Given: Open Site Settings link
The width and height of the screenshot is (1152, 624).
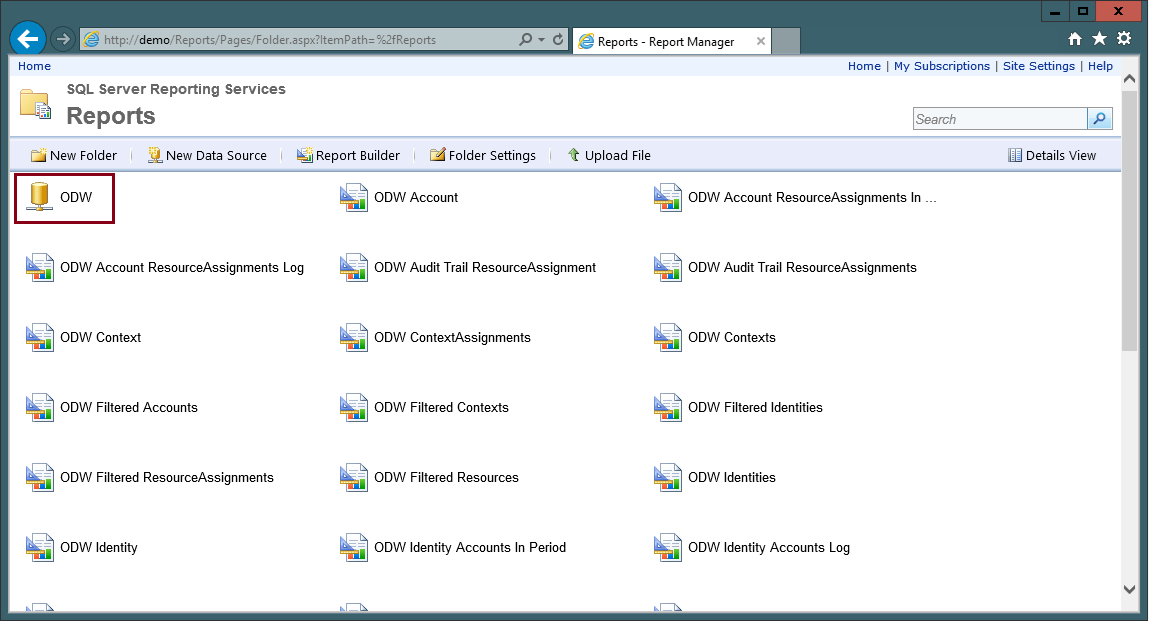Looking at the screenshot, I should (x=1039, y=66).
